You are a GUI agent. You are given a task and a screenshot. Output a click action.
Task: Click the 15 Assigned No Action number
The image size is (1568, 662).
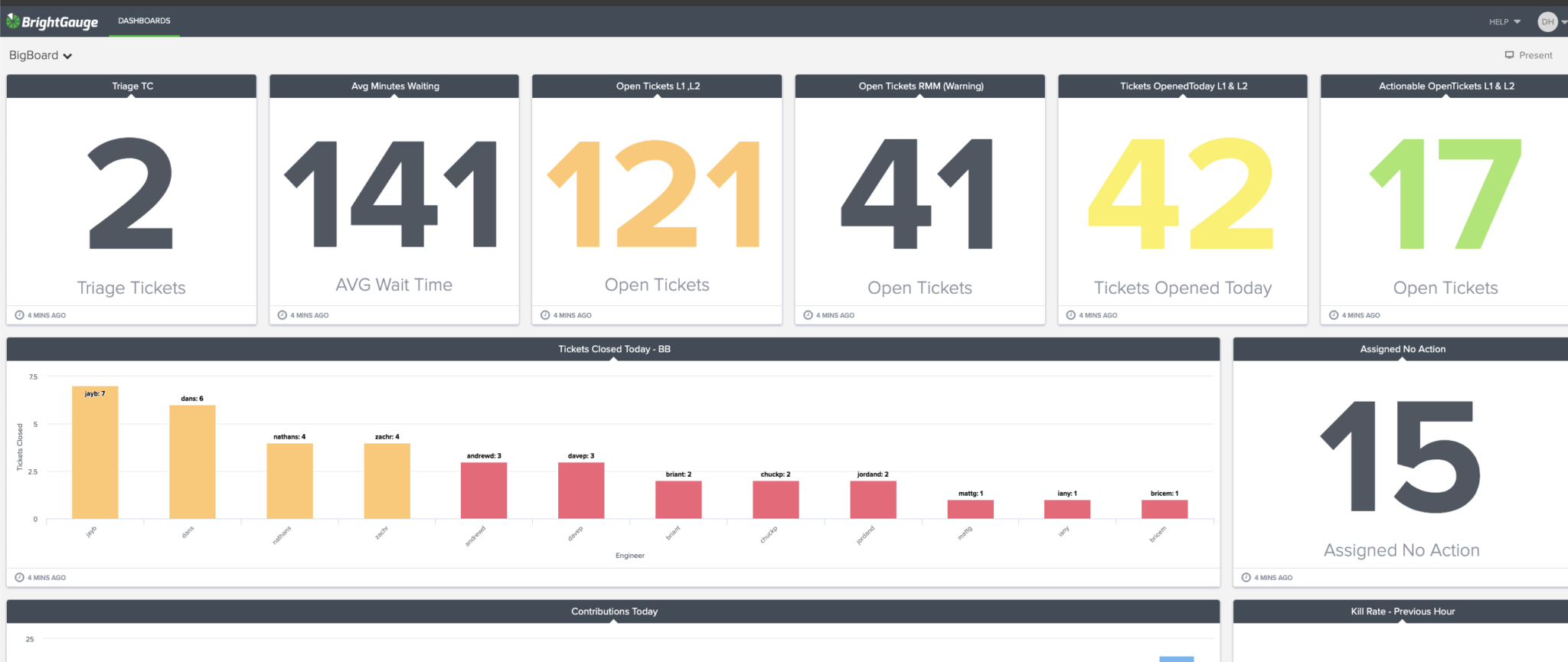tap(1401, 457)
